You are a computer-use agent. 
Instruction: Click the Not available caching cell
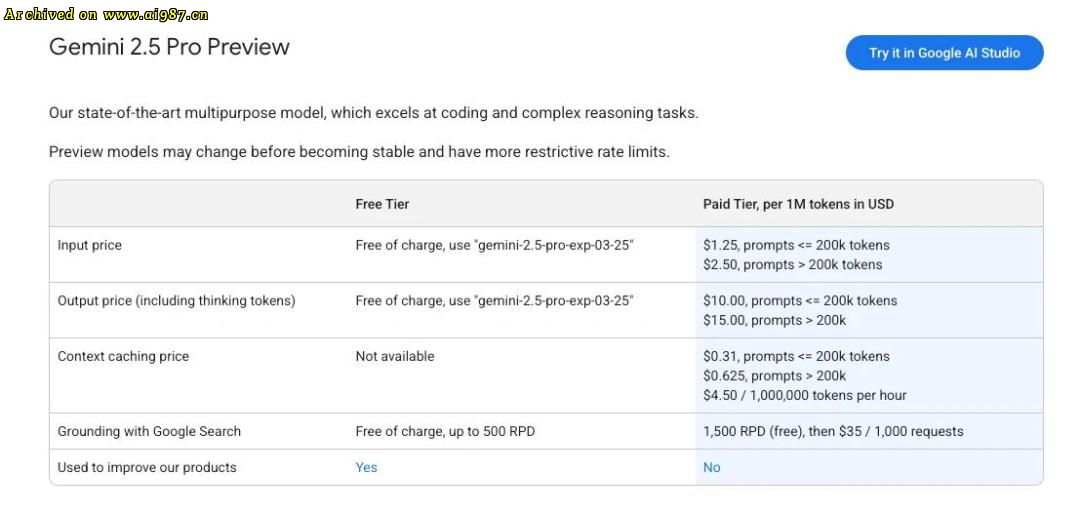click(x=395, y=357)
